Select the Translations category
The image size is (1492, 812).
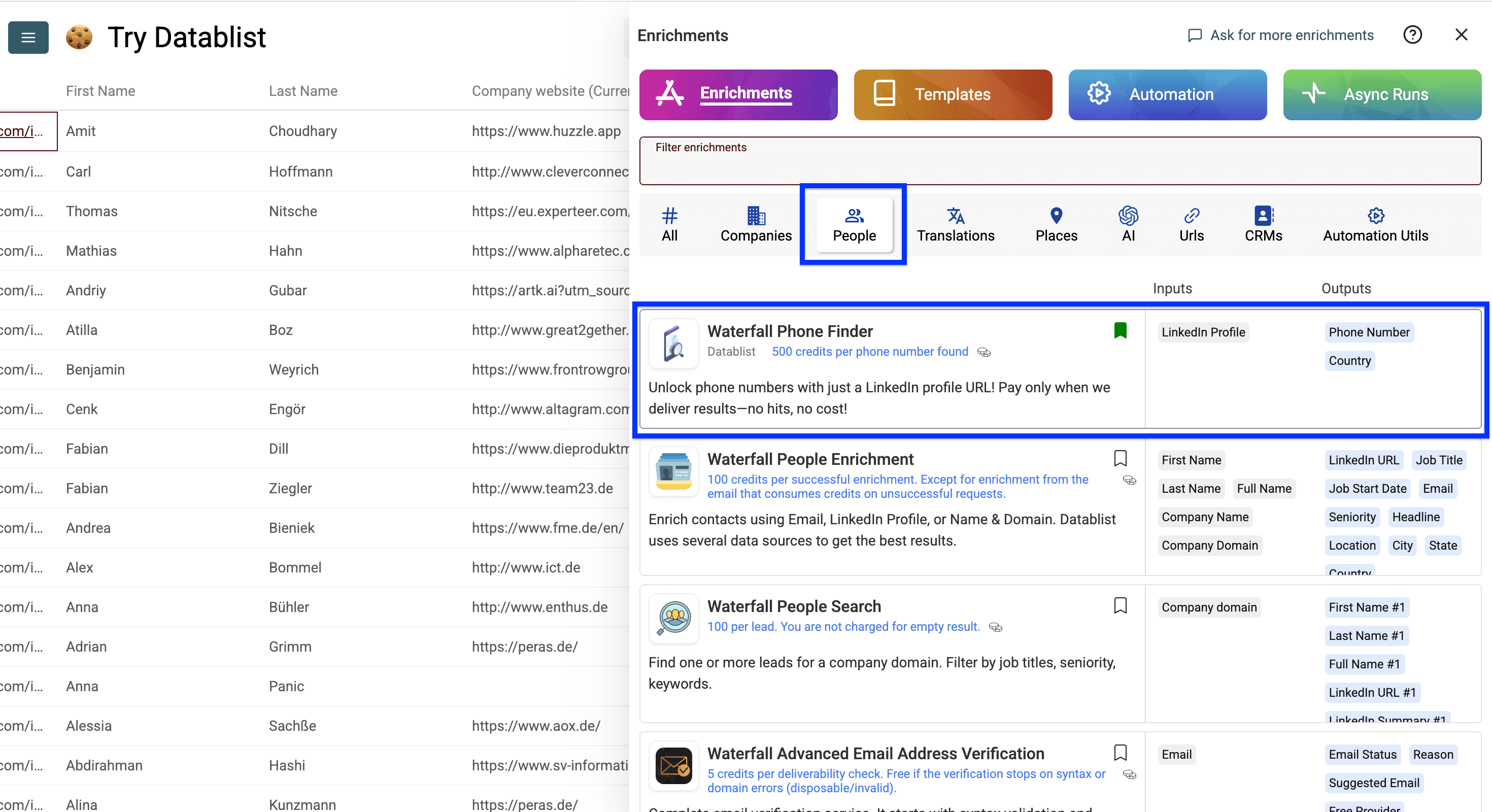coord(955,225)
